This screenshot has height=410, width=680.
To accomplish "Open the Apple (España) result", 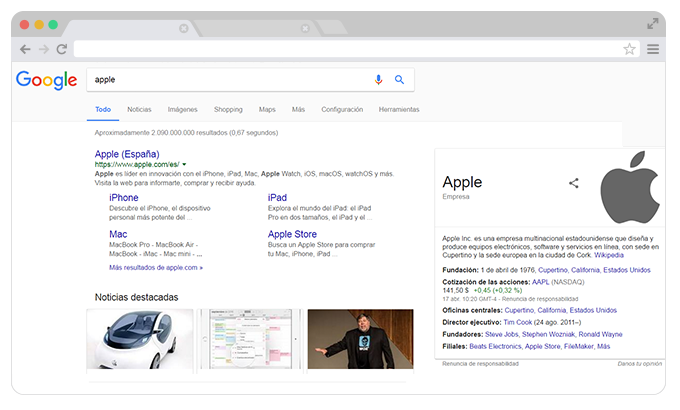I will pyautogui.click(x=127, y=154).
